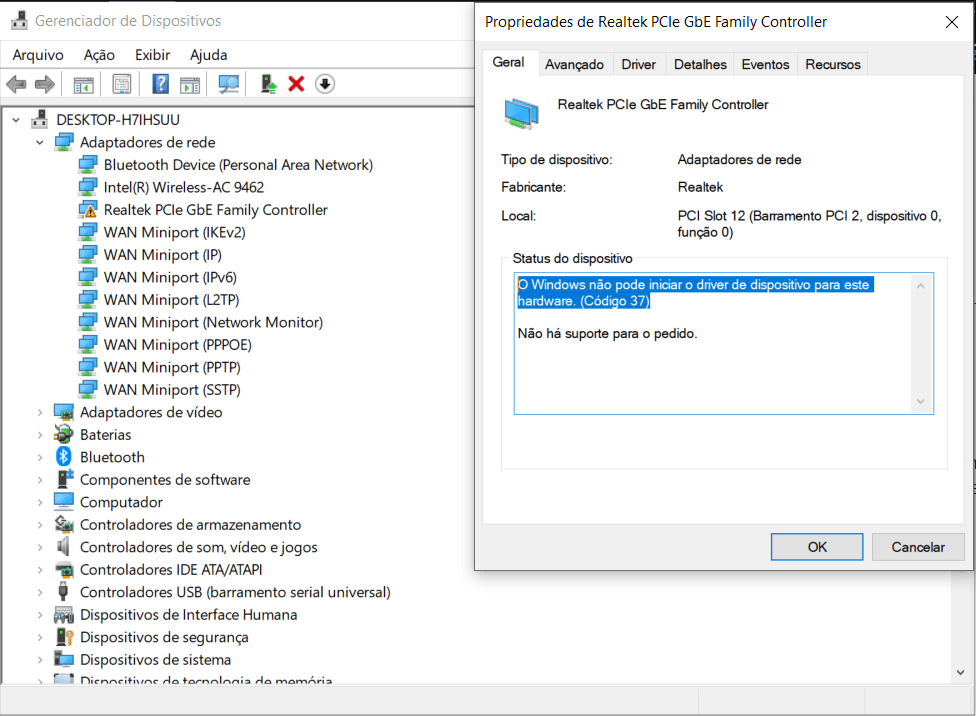Collapse the DESKTOP-H7IHSUU root node

(16, 120)
